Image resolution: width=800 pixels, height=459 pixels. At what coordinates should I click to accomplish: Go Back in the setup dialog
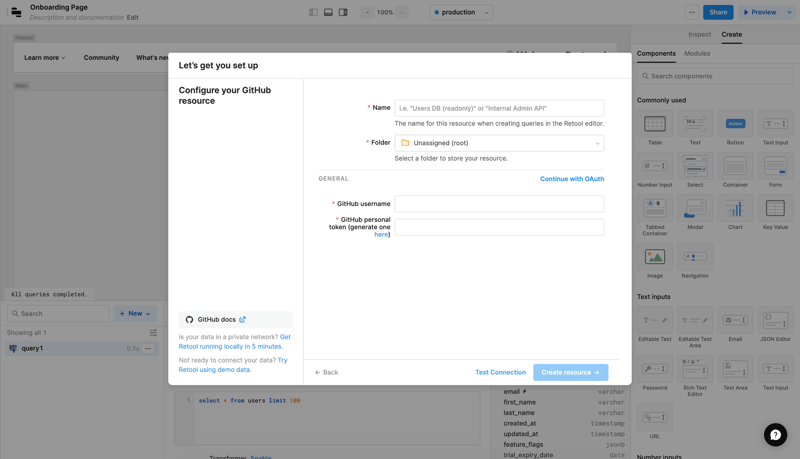327,372
